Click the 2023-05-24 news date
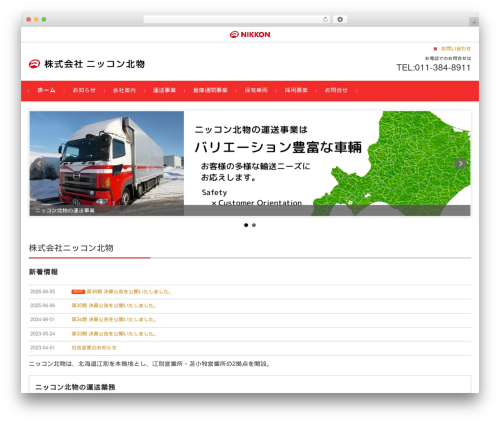Image resolution: width=500 pixels, height=423 pixels. tap(42, 334)
